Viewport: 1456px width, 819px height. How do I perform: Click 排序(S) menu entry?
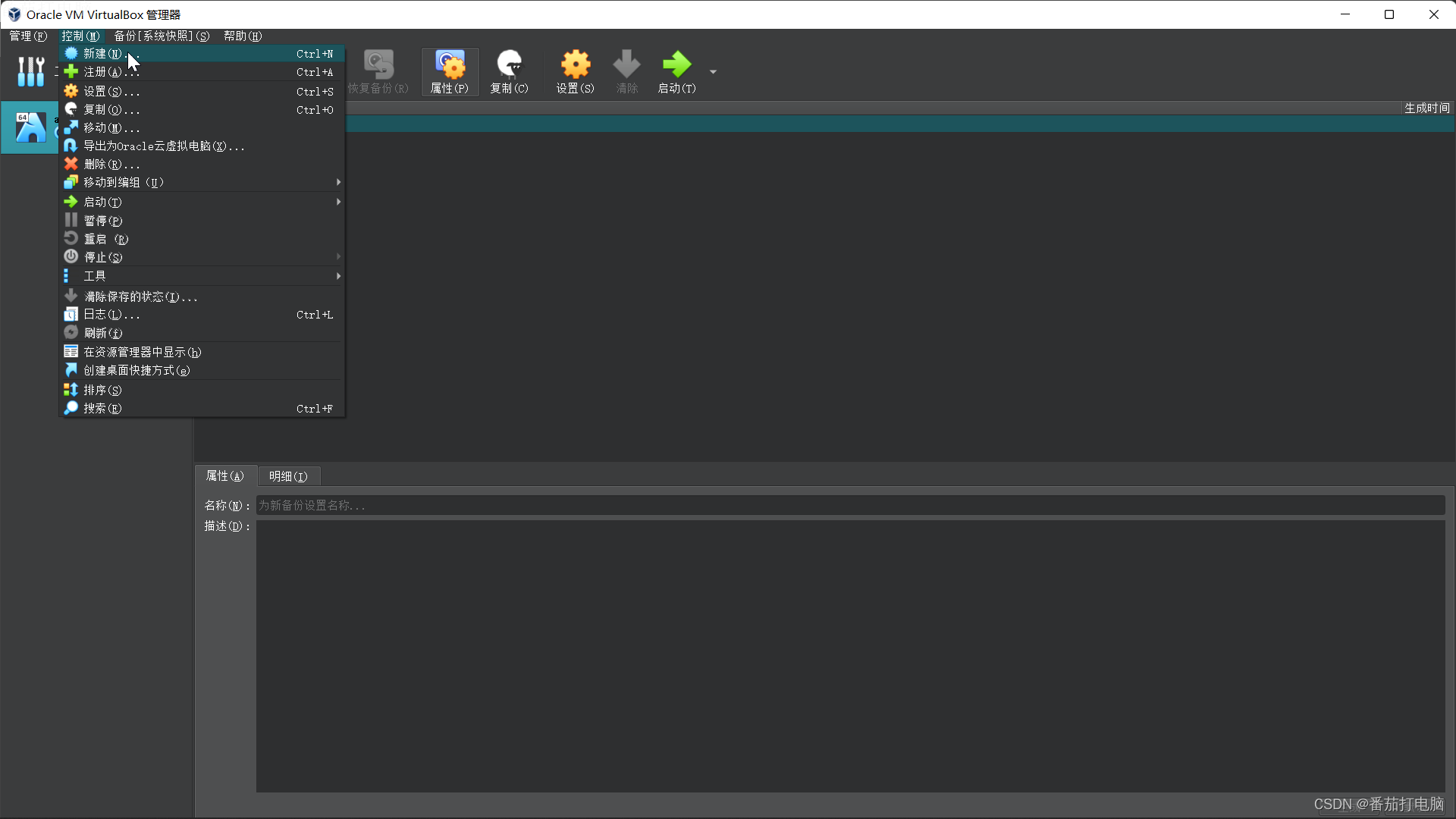(x=202, y=390)
